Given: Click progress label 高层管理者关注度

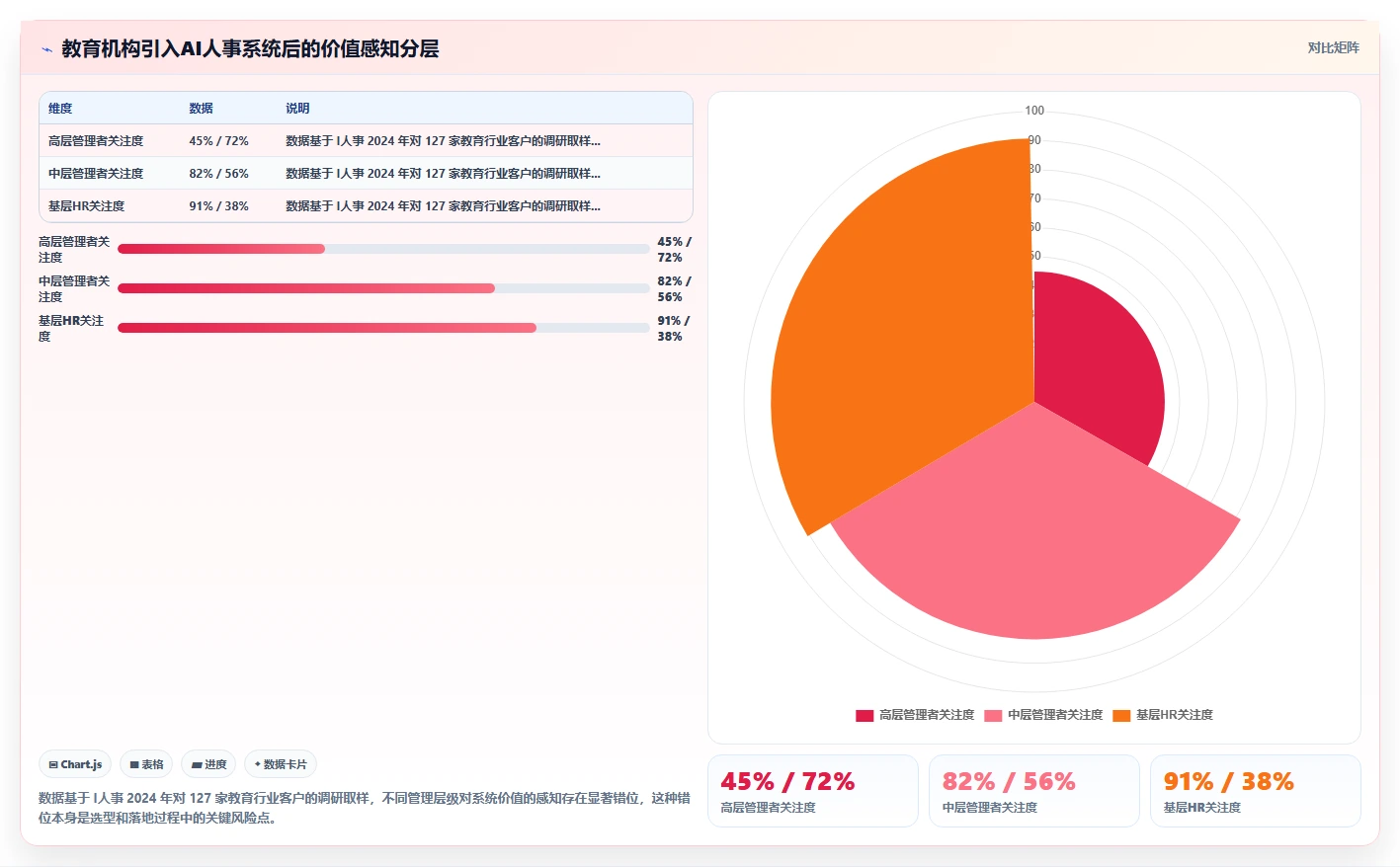Looking at the screenshot, I should point(74,249).
